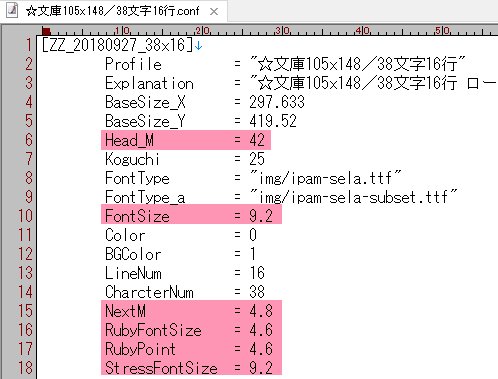Image resolution: width=498 pixels, height=379 pixels.
Task: Click the Koguchi key
Action: click(x=132, y=159)
